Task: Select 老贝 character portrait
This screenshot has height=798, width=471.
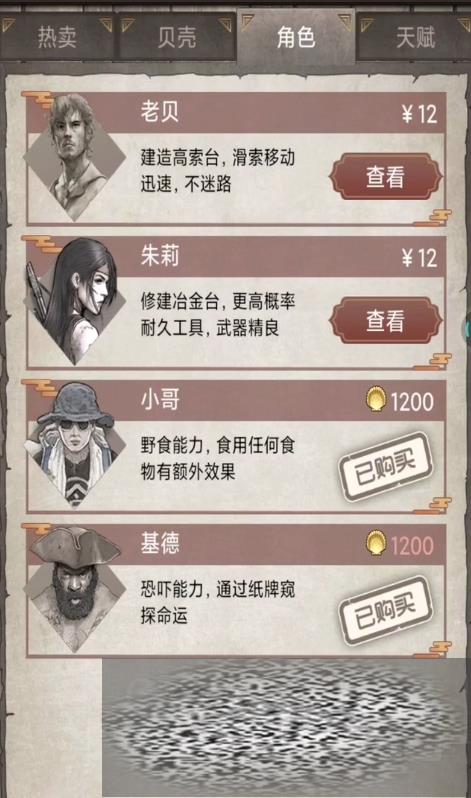Action: 75,157
